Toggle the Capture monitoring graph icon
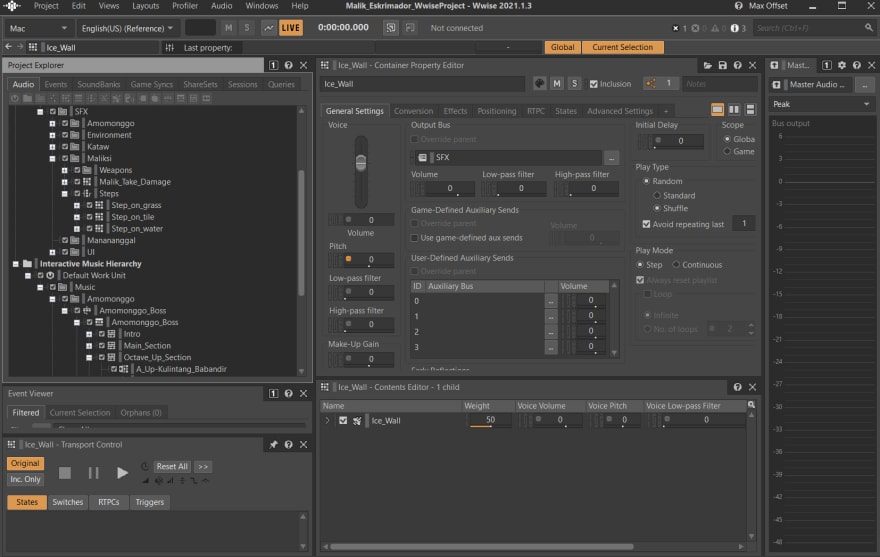The image size is (880, 557). point(269,28)
